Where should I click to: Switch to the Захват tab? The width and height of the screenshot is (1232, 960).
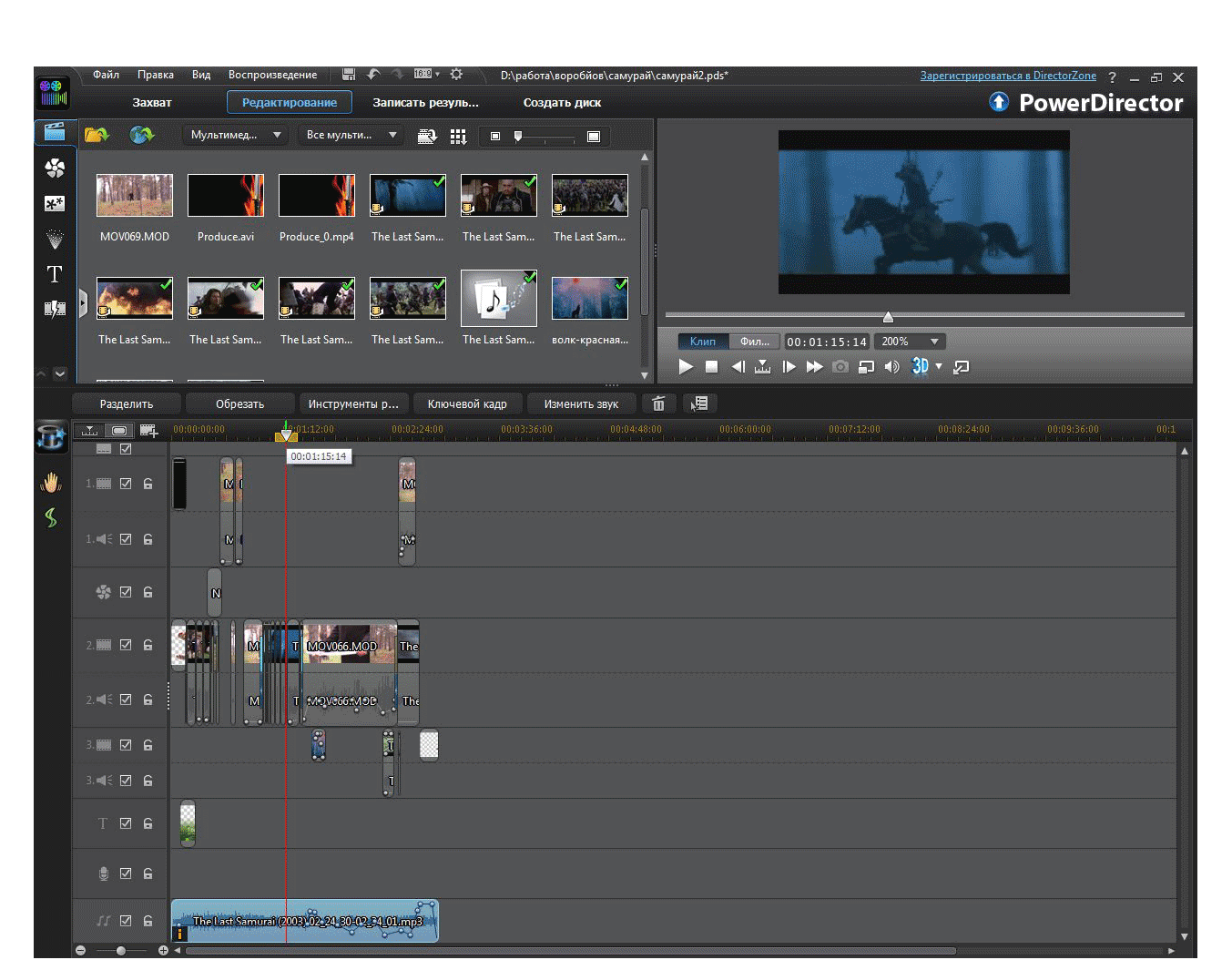[x=152, y=103]
